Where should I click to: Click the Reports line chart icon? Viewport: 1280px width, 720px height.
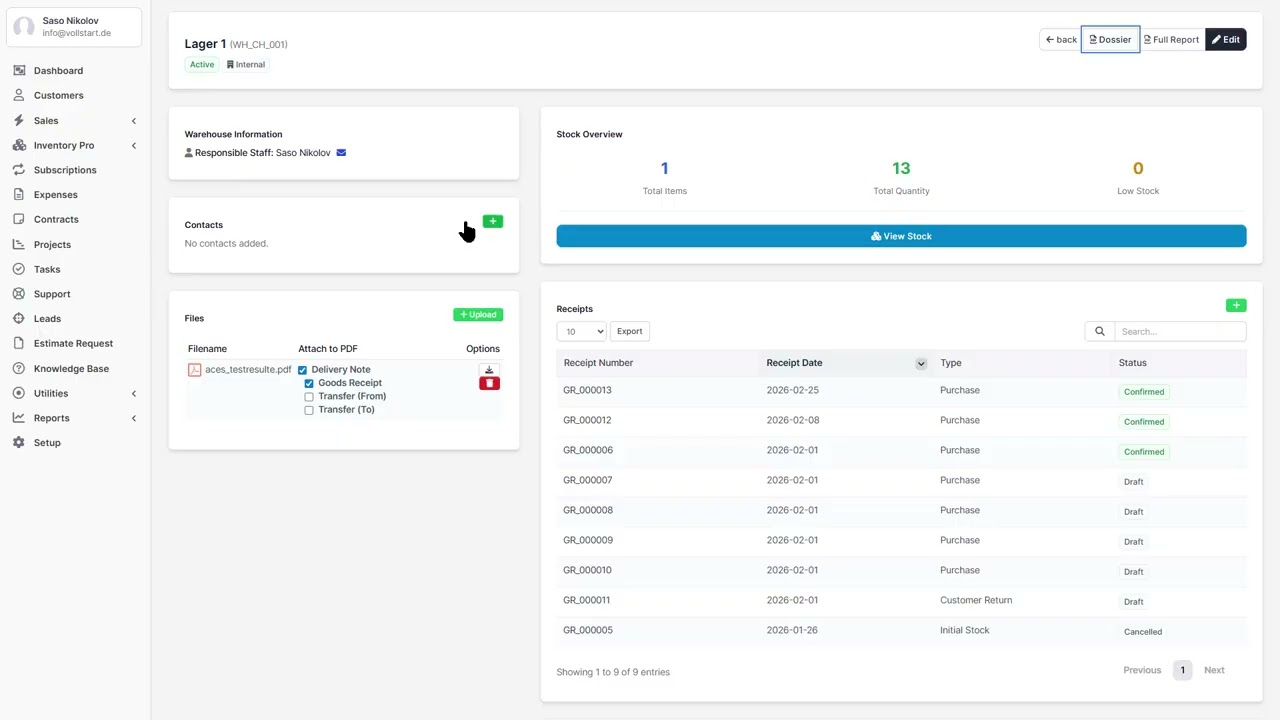click(x=19, y=418)
